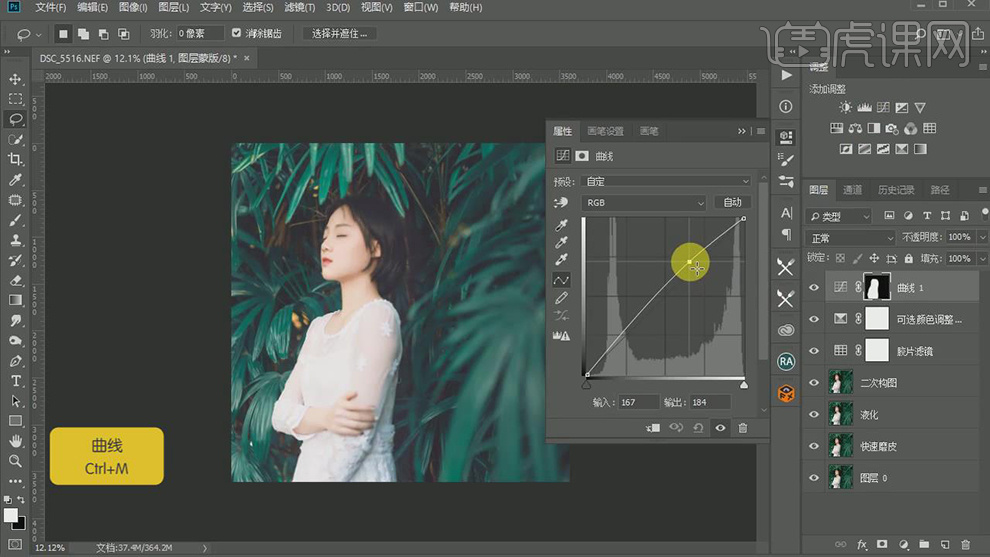The image size is (990, 557).
Task: Add a Brightness/Contrast adjustment icon
Action: (x=845, y=107)
